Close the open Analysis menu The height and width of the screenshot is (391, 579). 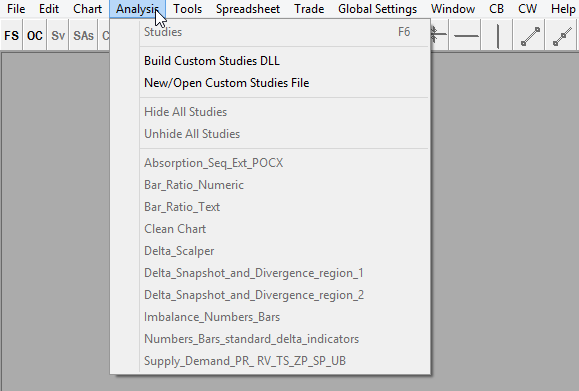click(137, 8)
